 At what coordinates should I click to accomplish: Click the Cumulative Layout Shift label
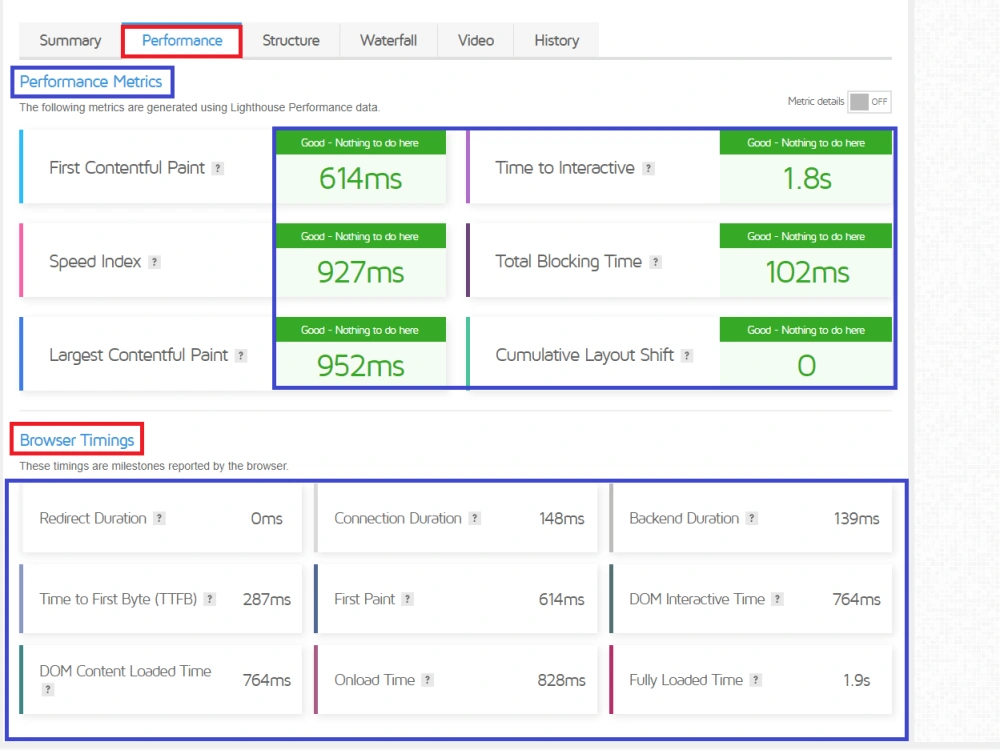(584, 355)
